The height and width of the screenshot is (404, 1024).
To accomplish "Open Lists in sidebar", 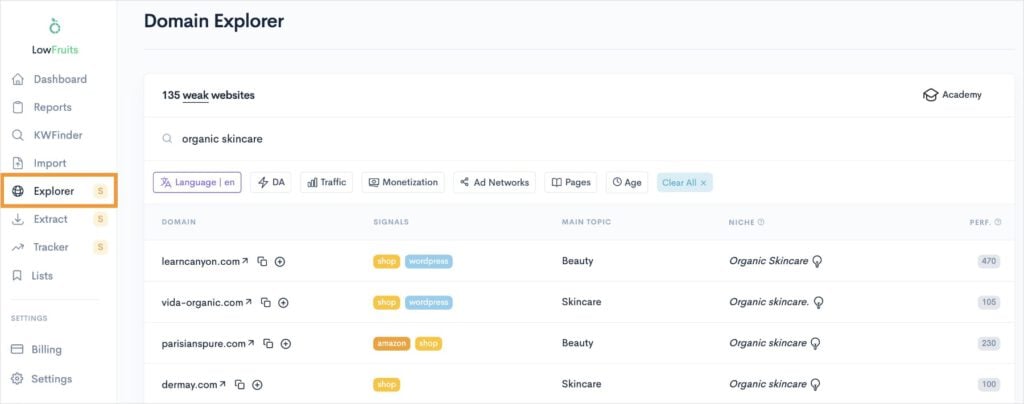I will (33, 275).
